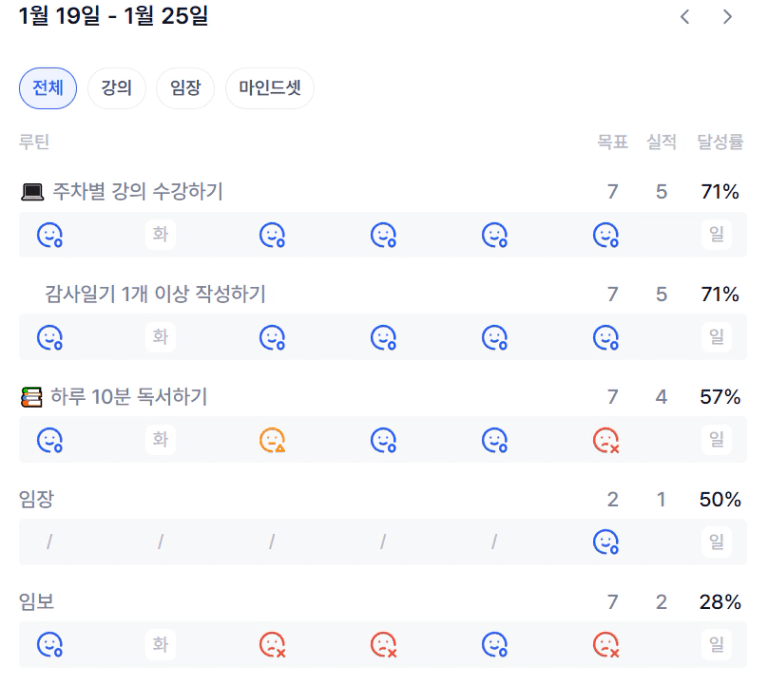The height and width of the screenshot is (685, 768).
Task: Toggle the 일 day box in 감사일기 row
Action: click(x=716, y=337)
